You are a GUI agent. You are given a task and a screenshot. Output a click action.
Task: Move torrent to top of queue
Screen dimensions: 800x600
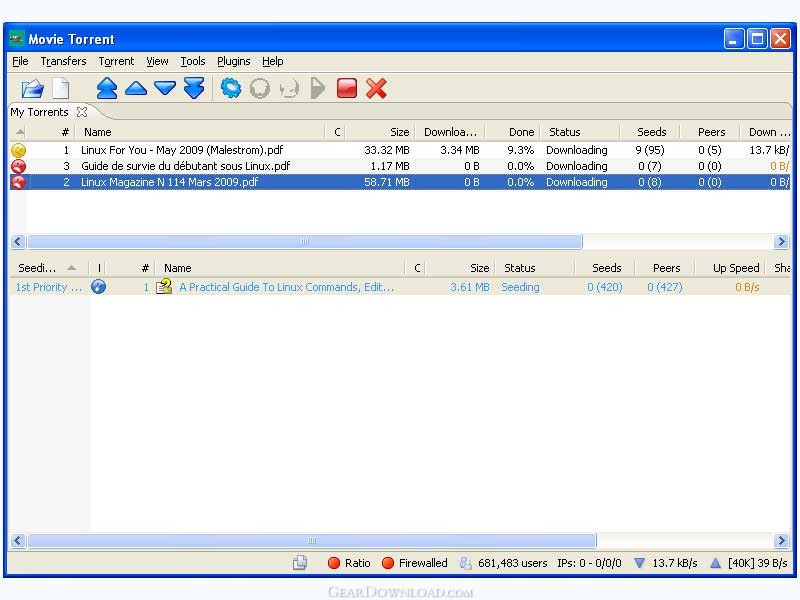tap(107, 89)
